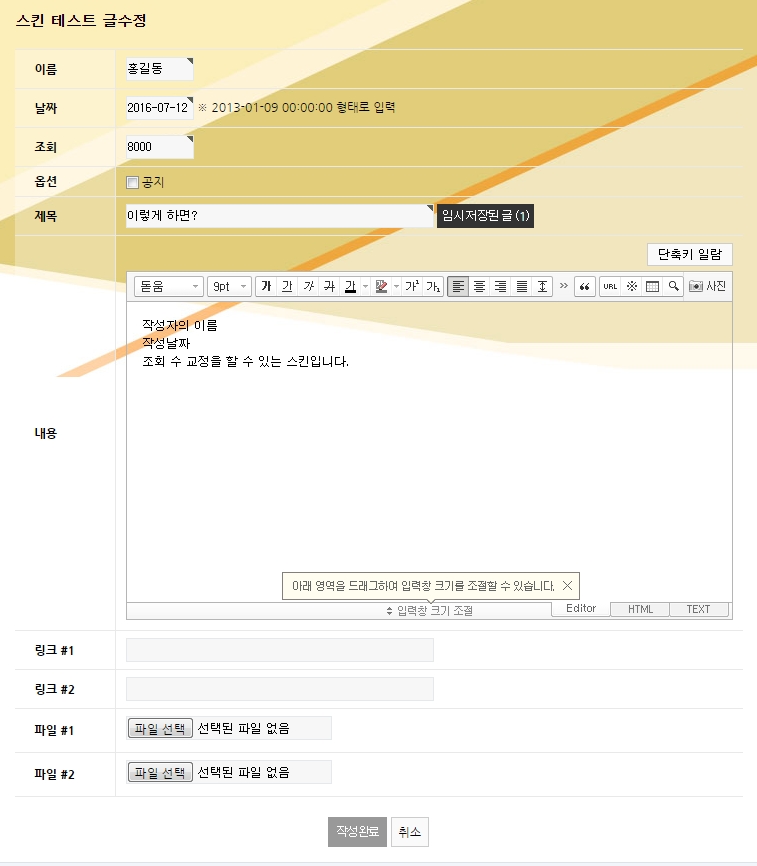Apply italic formatting in editor toolbar
The width and height of the screenshot is (757, 866).
click(308, 286)
